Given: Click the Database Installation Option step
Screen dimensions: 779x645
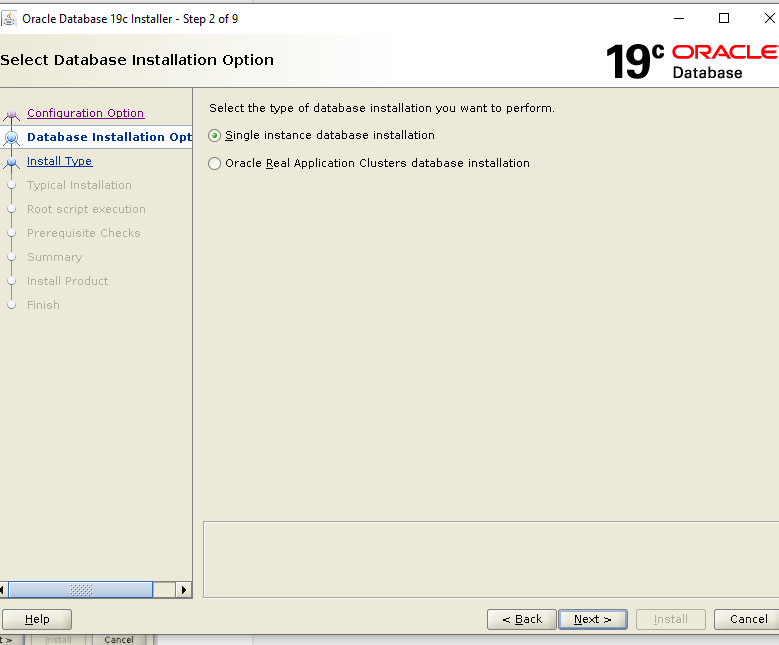Looking at the screenshot, I should pos(109,137).
